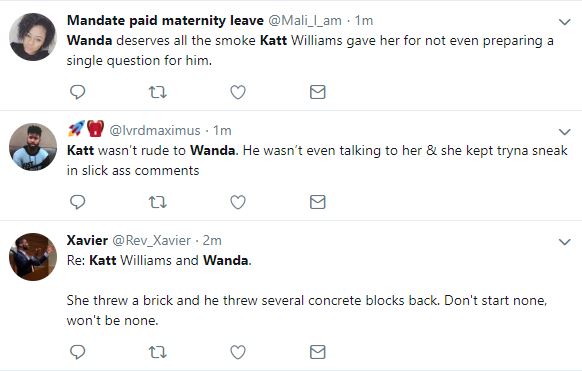
Task: Open the @lvrdmaximus handle link
Action: (155, 131)
